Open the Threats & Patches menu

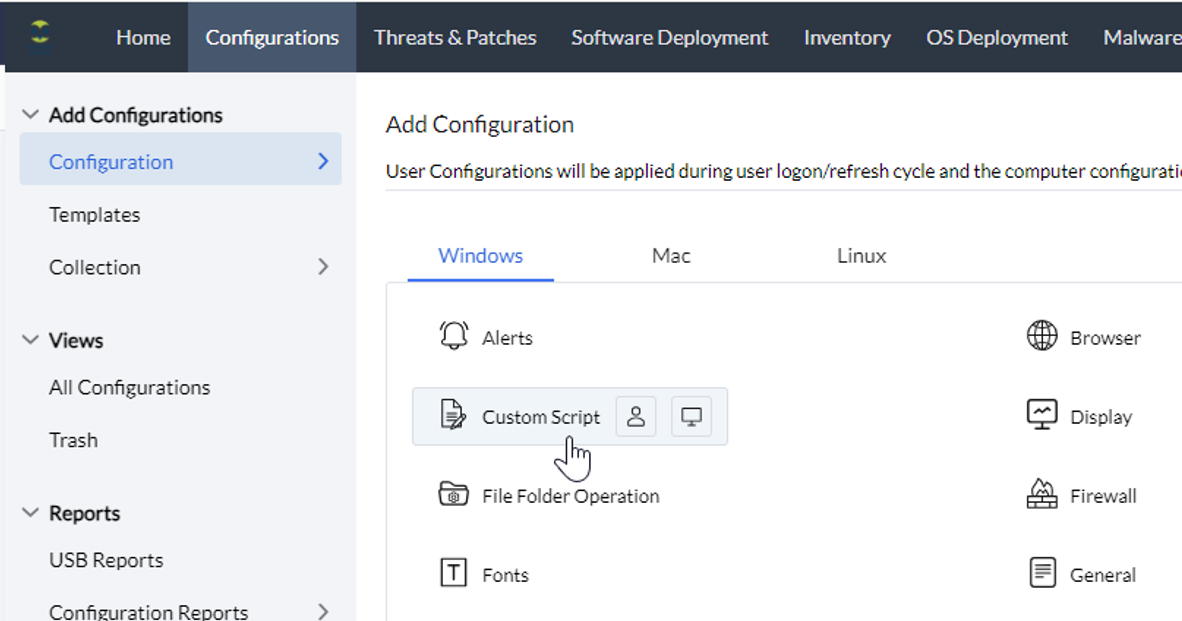tap(455, 37)
